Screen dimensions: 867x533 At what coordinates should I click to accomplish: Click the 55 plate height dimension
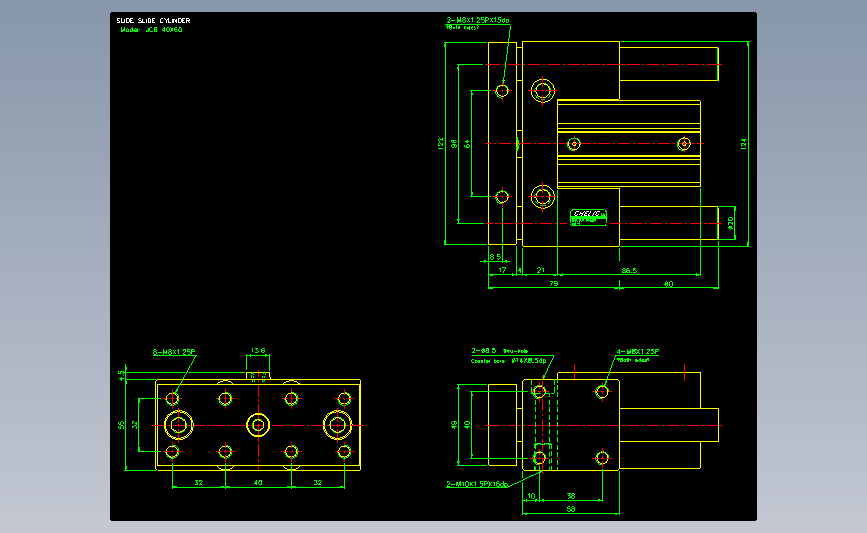point(122,425)
